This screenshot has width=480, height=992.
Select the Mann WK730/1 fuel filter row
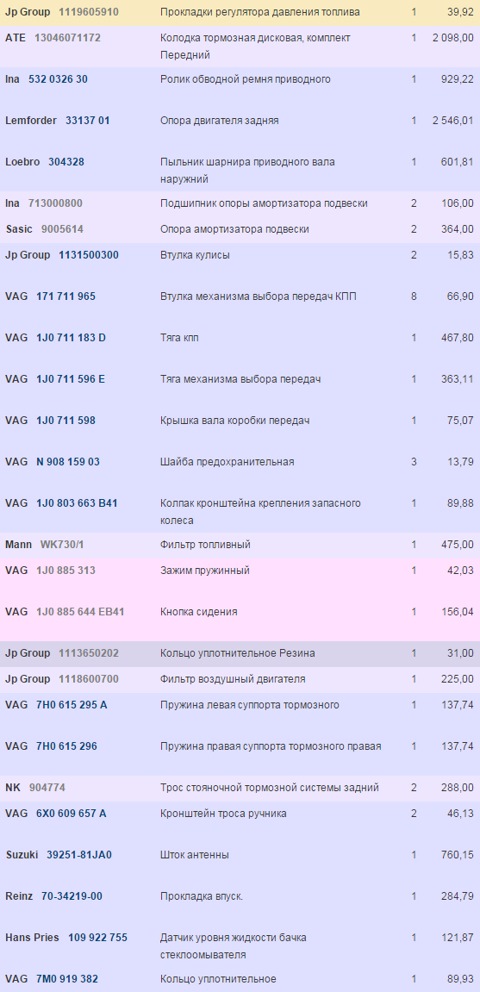(x=240, y=545)
